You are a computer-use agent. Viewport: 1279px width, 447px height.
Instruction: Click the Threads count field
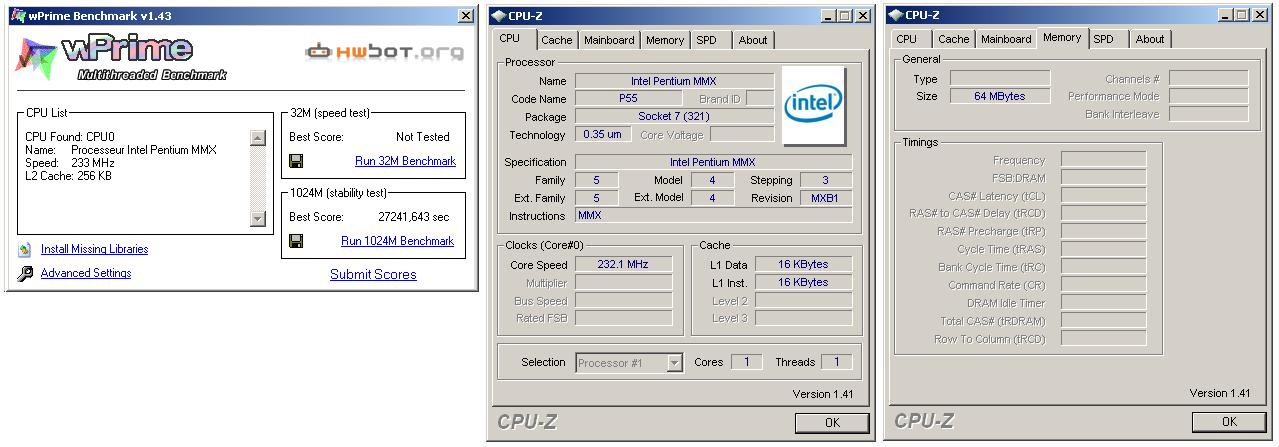click(x=837, y=362)
